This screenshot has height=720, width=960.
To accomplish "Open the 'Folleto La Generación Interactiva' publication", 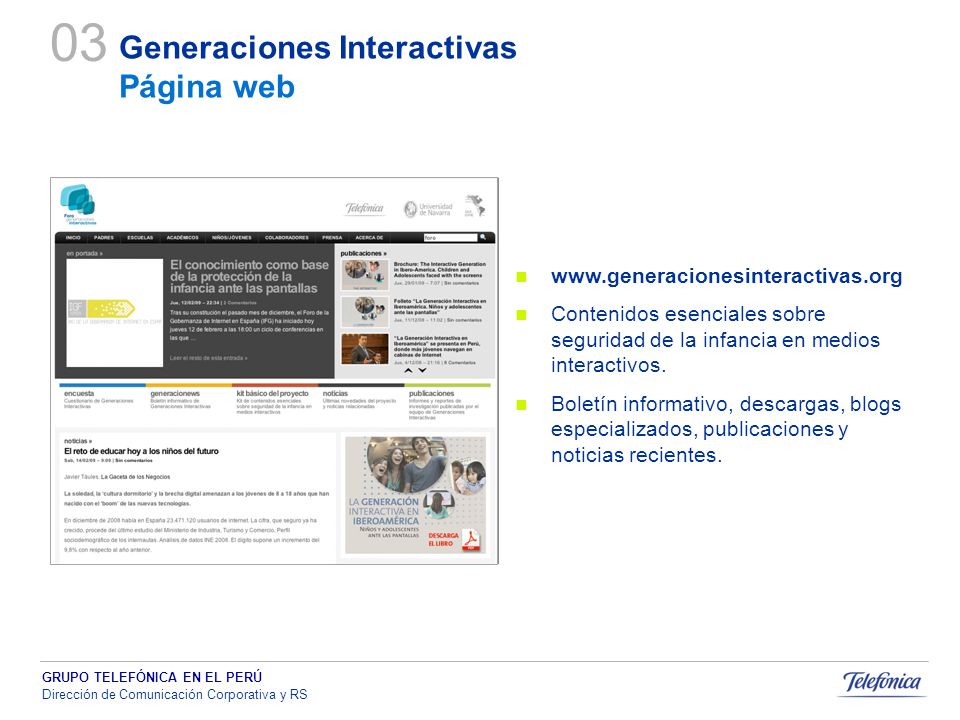I will pyautogui.click(x=440, y=307).
